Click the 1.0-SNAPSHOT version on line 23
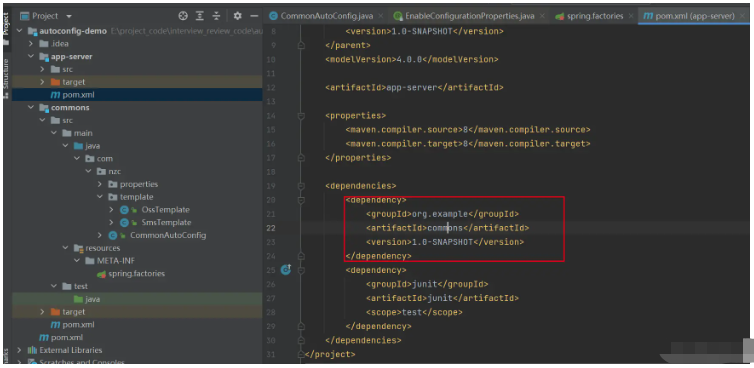 442,241
